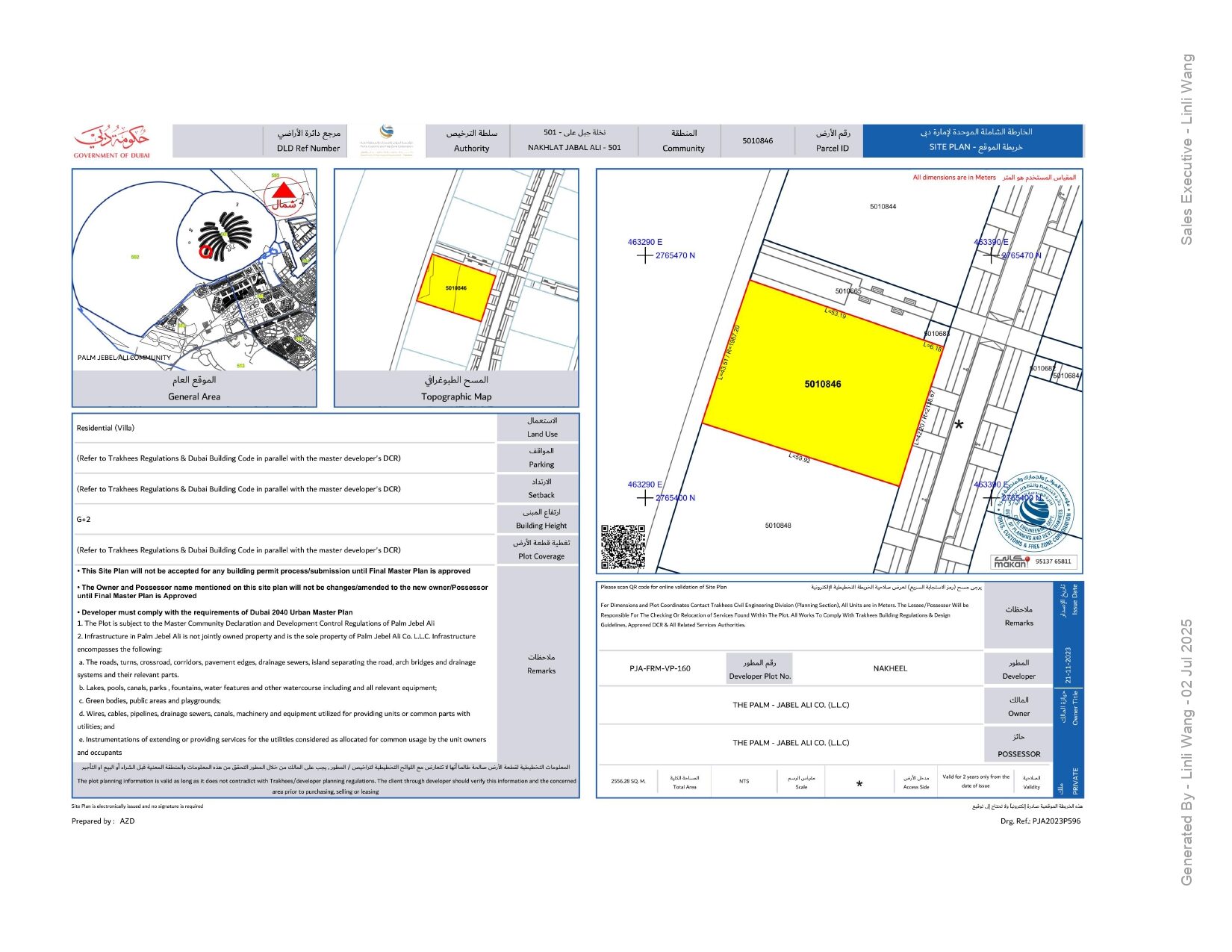
Task: Select the 5010846 Parcel ID value in header
Action: tap(758, 140)
